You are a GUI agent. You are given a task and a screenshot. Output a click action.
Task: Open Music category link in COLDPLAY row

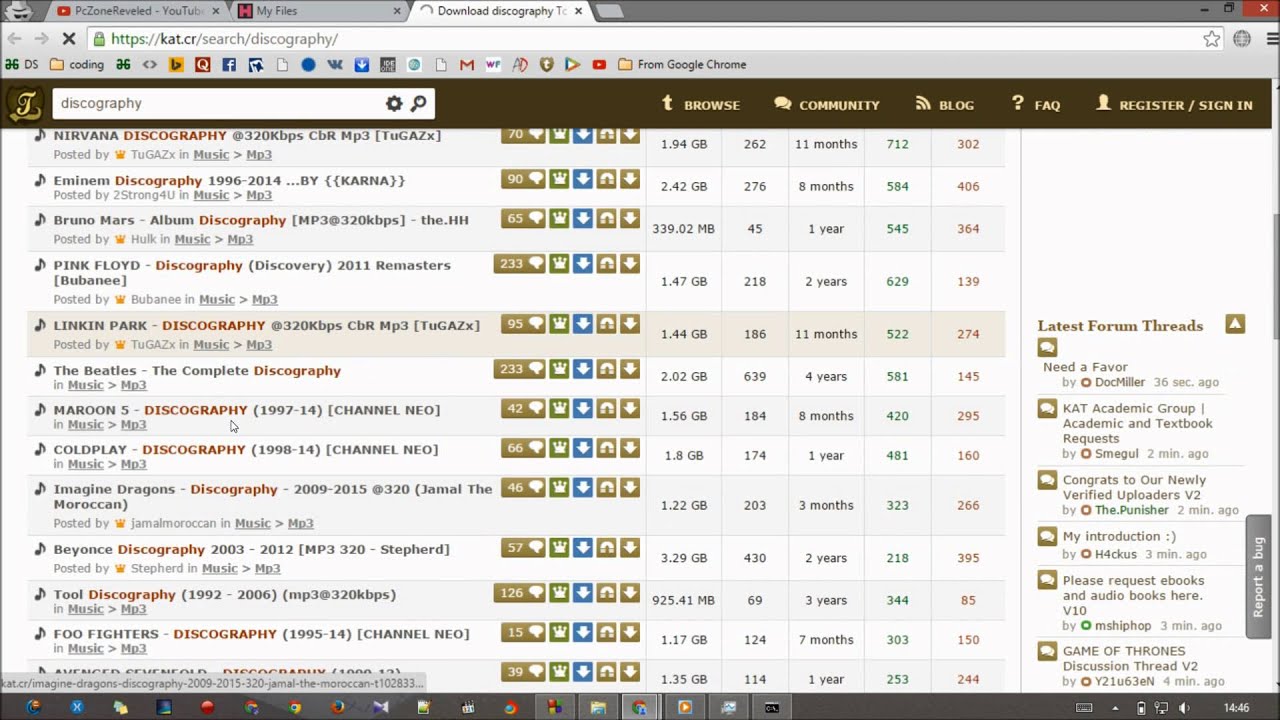pos(85,464)
